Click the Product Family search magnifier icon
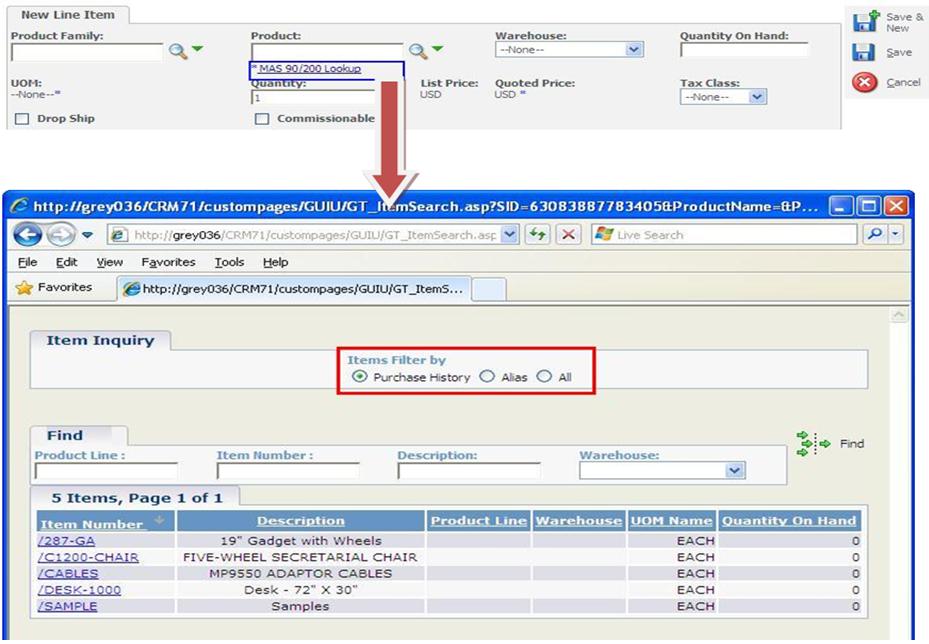The image size is (929, 644). 178,51
